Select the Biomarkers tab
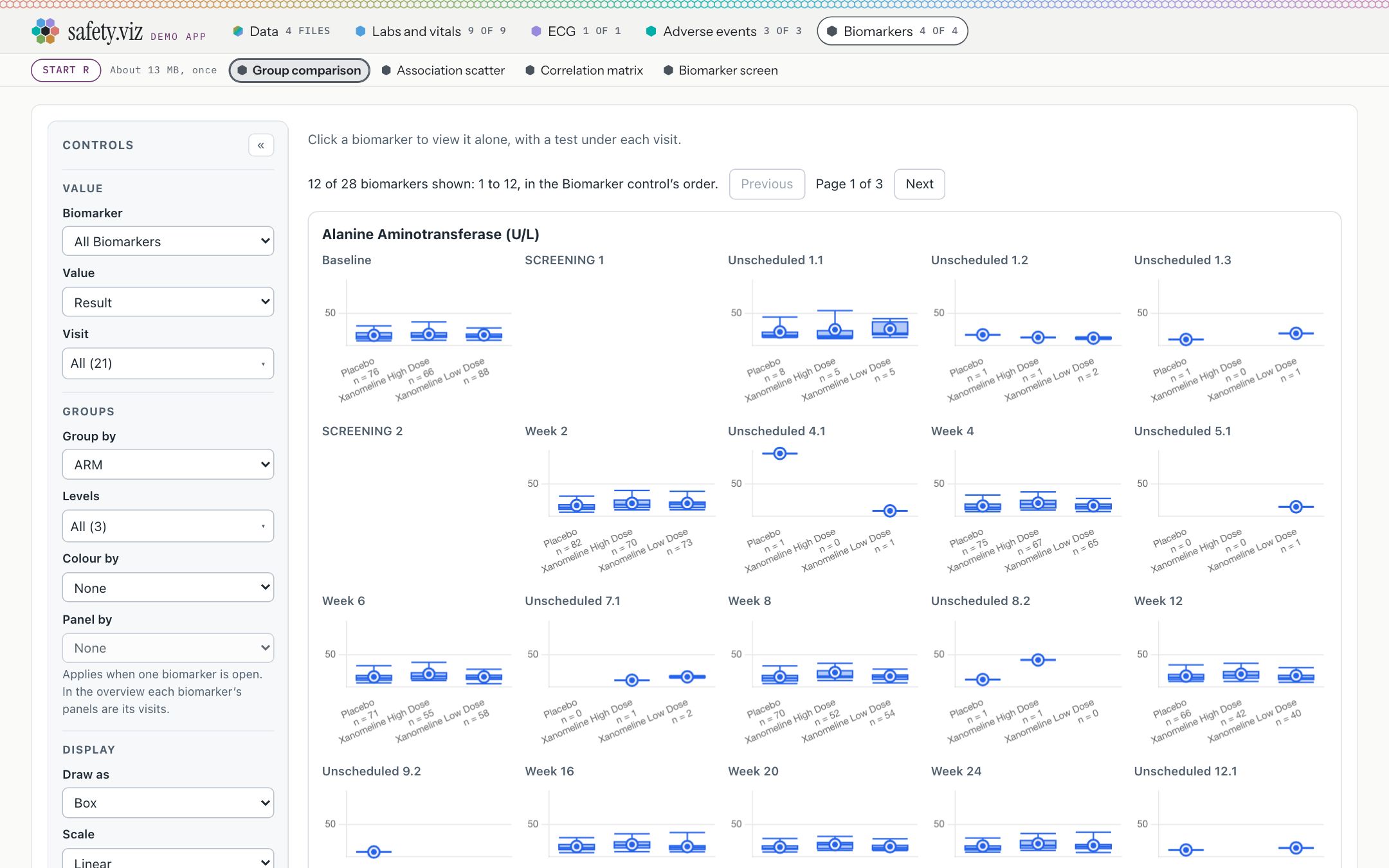 pos(892,31)
